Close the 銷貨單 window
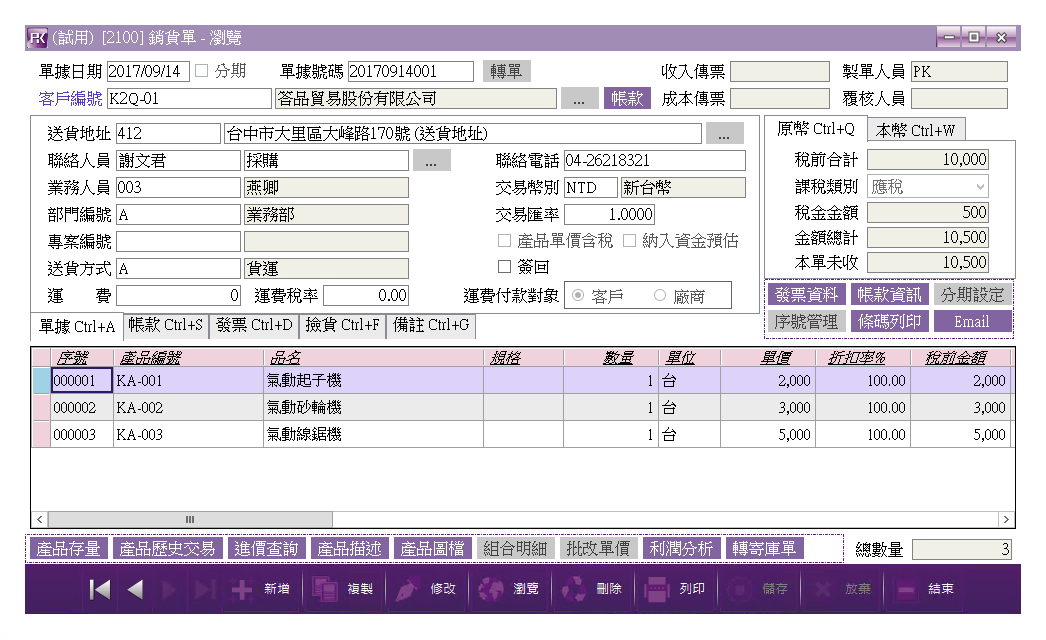 pos(1001,37)
